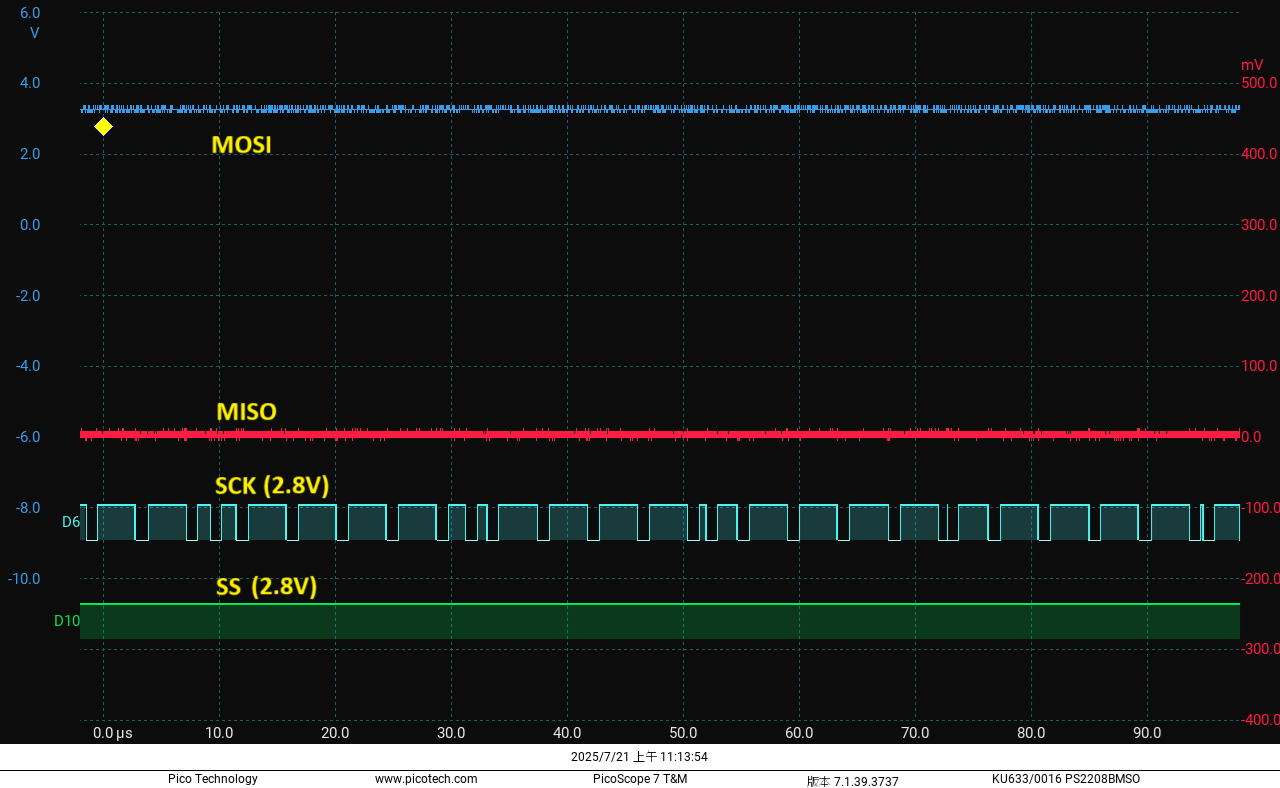Image resolution: width=1280 pixels, height=788 pixels.
Task: Click the KU633/0016 PS2208BMSO device text
Action: coord(1066,779)
